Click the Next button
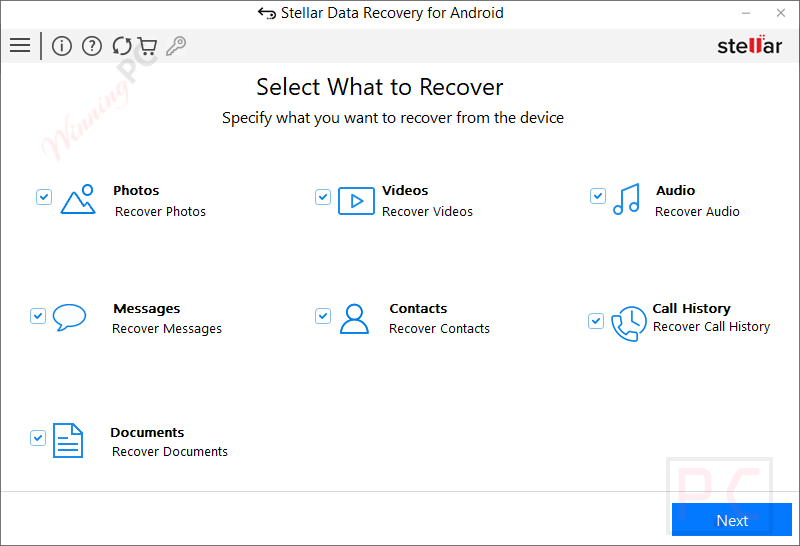 [732, 519]
